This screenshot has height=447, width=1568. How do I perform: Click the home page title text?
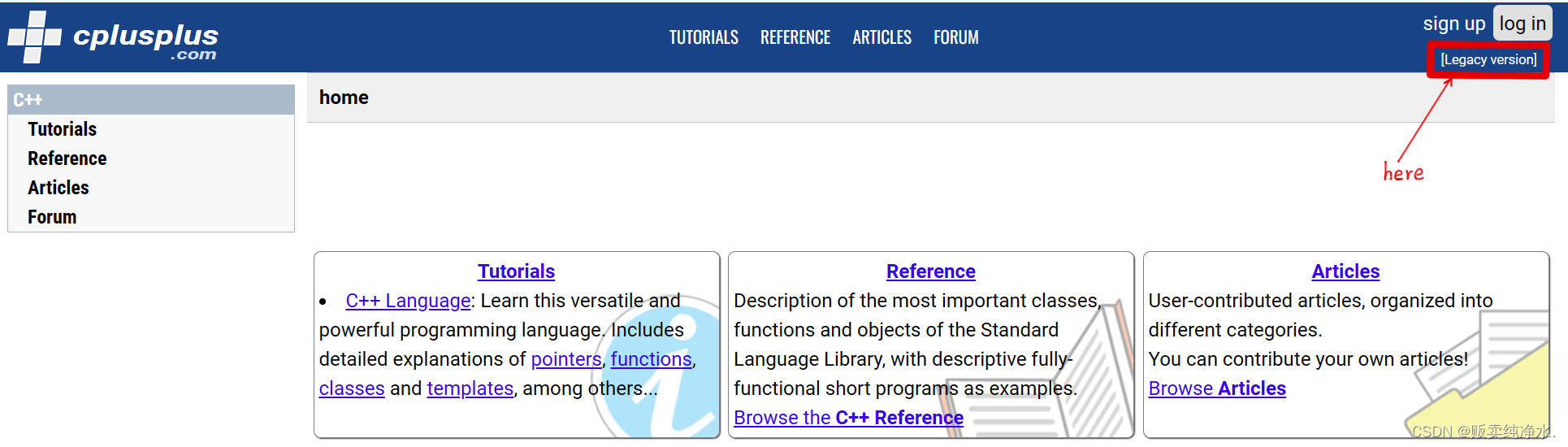(x=344, y=98)
